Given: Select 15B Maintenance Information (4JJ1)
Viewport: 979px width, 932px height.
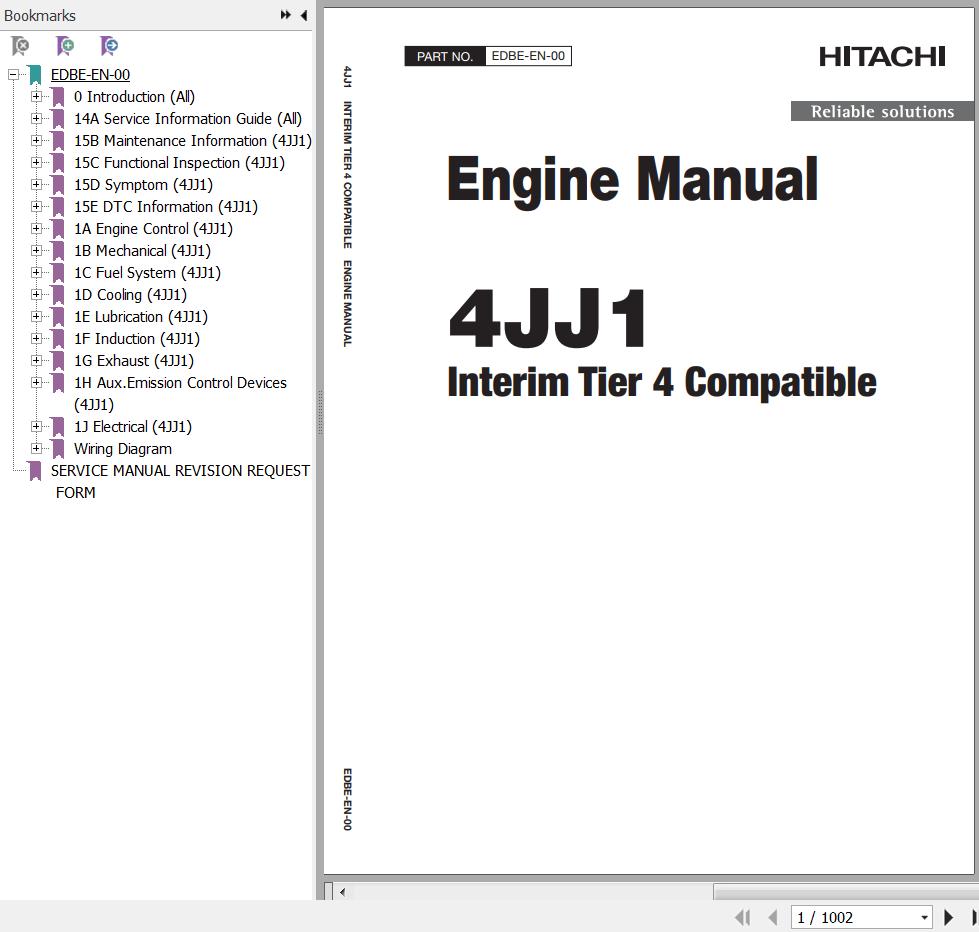Looking at the screenshot, I should [193, 140].
